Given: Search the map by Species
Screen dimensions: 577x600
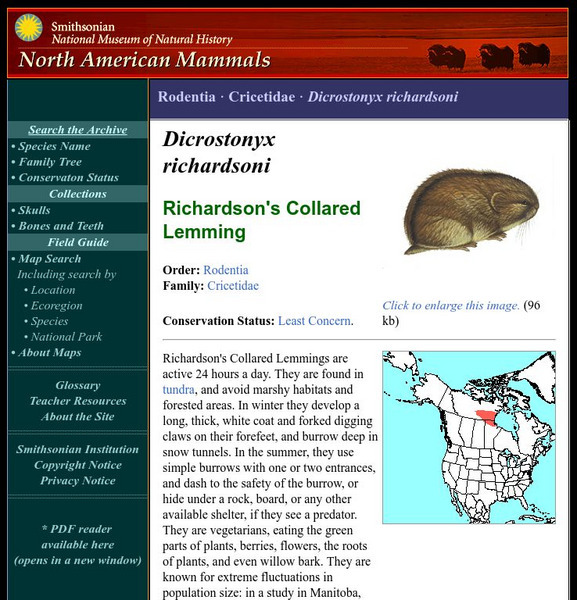Looking at the screenshot, I should click(49, 321).
